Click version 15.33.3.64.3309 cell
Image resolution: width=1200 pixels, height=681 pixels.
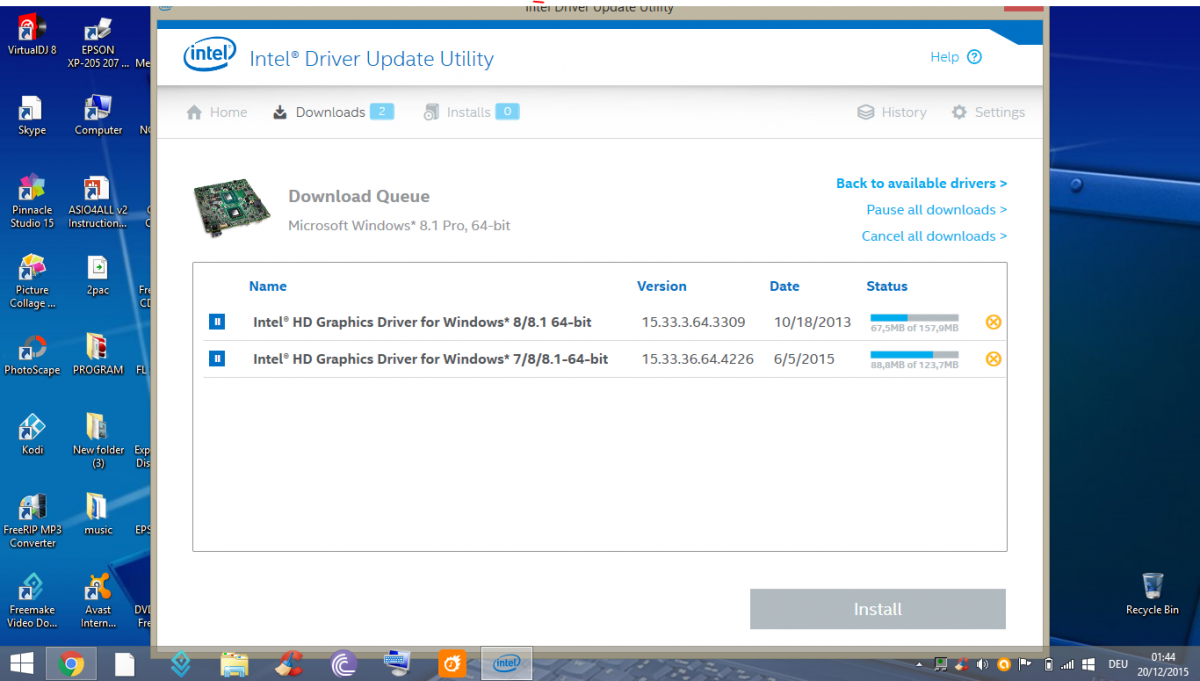click(x=693, y=322)
